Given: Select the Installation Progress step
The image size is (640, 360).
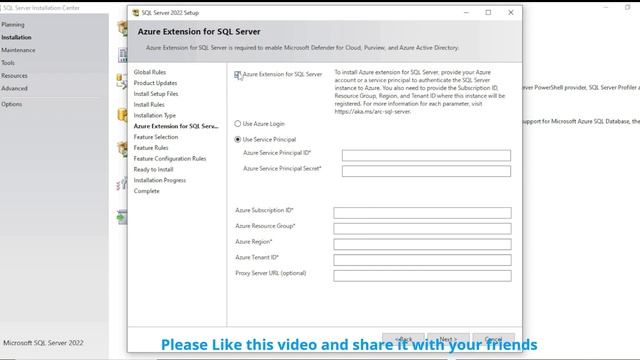Looking at the screenshot, I should 160,180.
